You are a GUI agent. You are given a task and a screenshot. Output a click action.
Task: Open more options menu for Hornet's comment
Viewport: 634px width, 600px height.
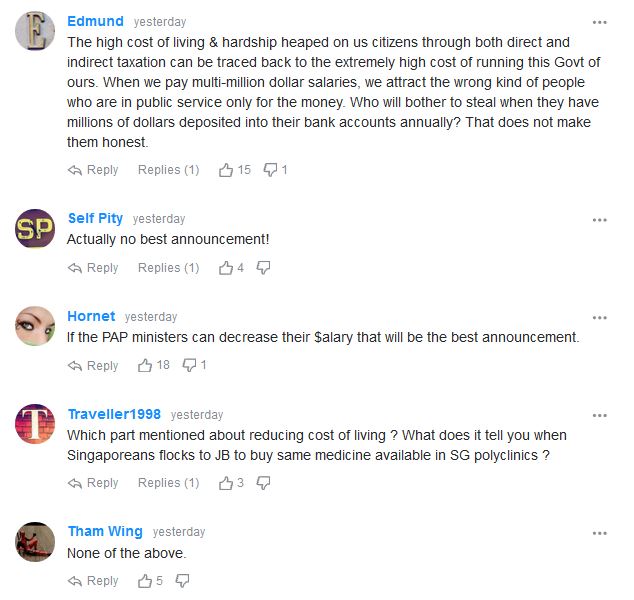[600, 318]
